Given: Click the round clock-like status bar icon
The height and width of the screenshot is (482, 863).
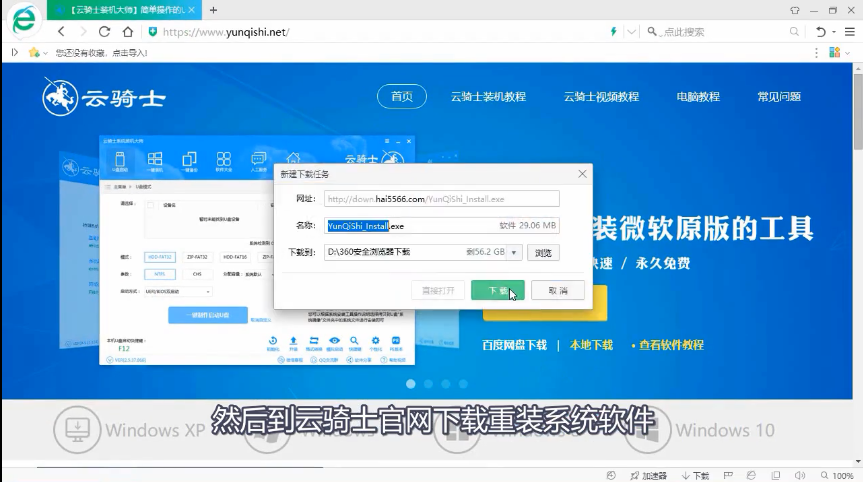Looking at the screenshot, I should pyautogui.click(x=611, y=475).
